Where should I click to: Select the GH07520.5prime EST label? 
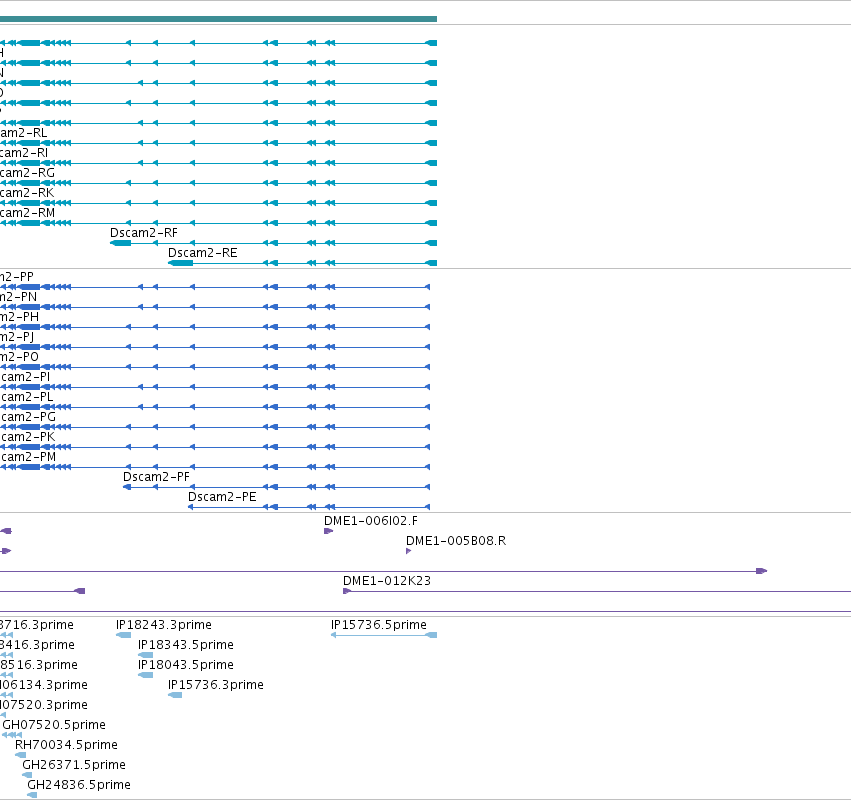[54, 725]
